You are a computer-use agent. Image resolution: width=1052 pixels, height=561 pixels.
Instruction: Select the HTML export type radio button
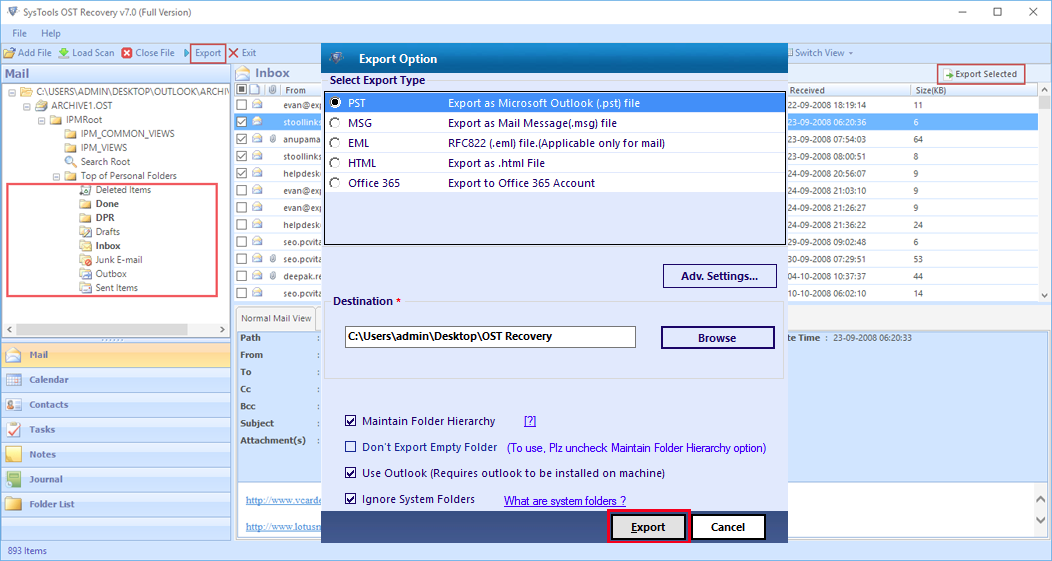335,163
